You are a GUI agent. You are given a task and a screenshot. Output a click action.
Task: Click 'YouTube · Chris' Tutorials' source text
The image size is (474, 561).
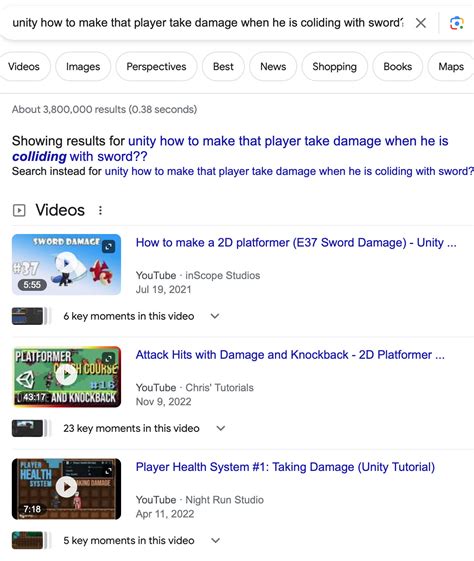[x=195, y=387]
